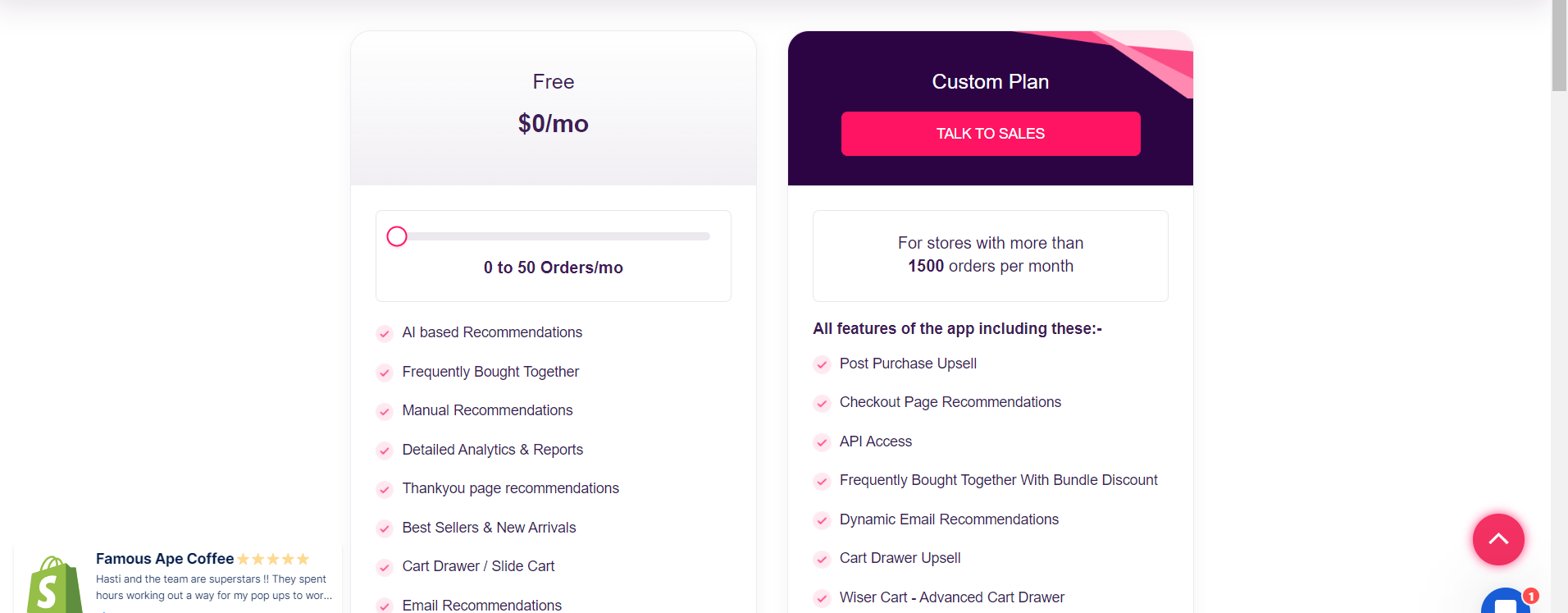Click the checkmark beside API Access
The width and height of the screenshot is (1568, 613).
point(821,442)
